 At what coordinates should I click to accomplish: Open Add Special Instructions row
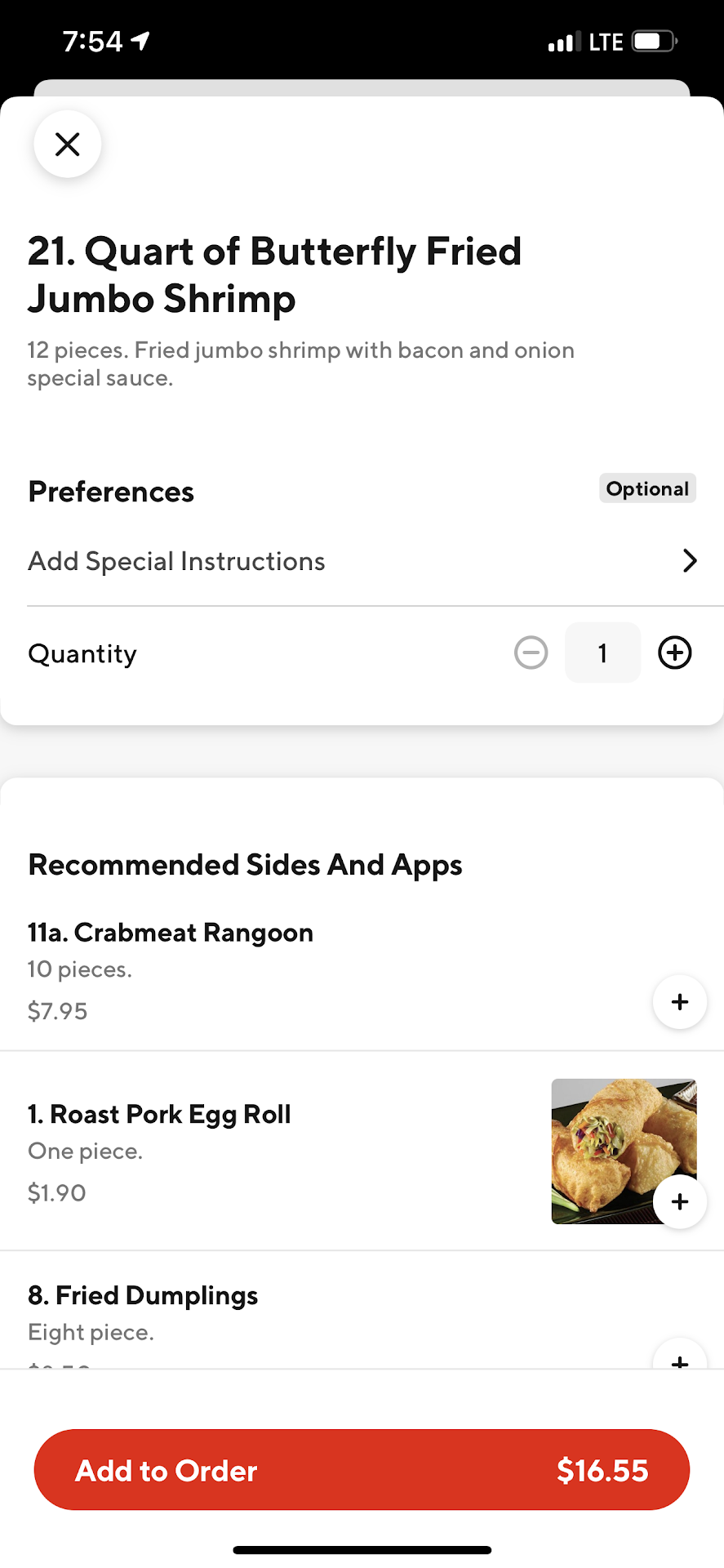pos(177,562)
